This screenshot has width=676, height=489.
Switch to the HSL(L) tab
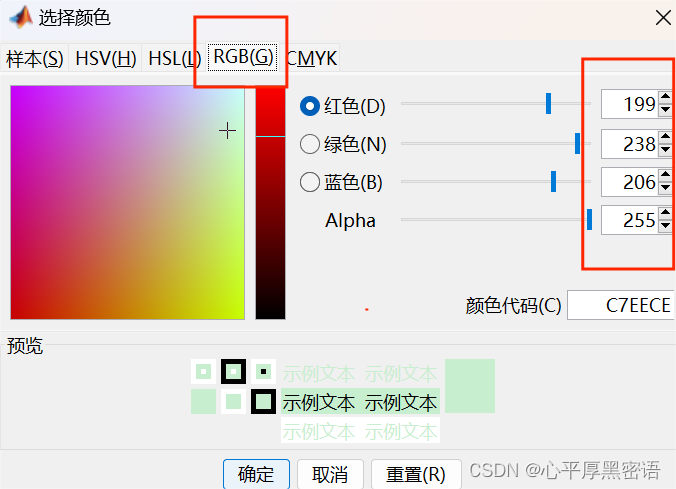tap(174, 58)
